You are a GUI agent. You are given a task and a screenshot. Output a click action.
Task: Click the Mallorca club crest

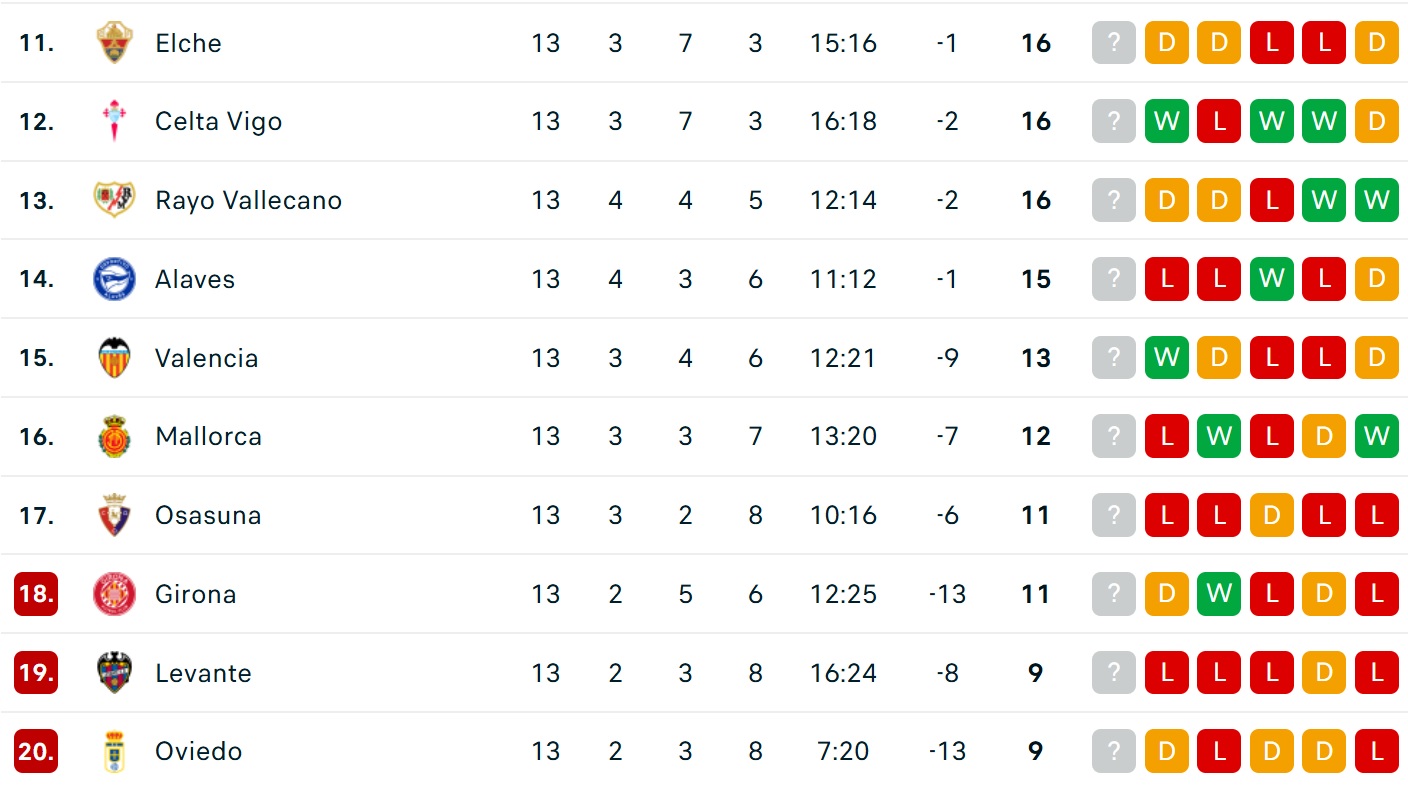click(x=114, y=436)
